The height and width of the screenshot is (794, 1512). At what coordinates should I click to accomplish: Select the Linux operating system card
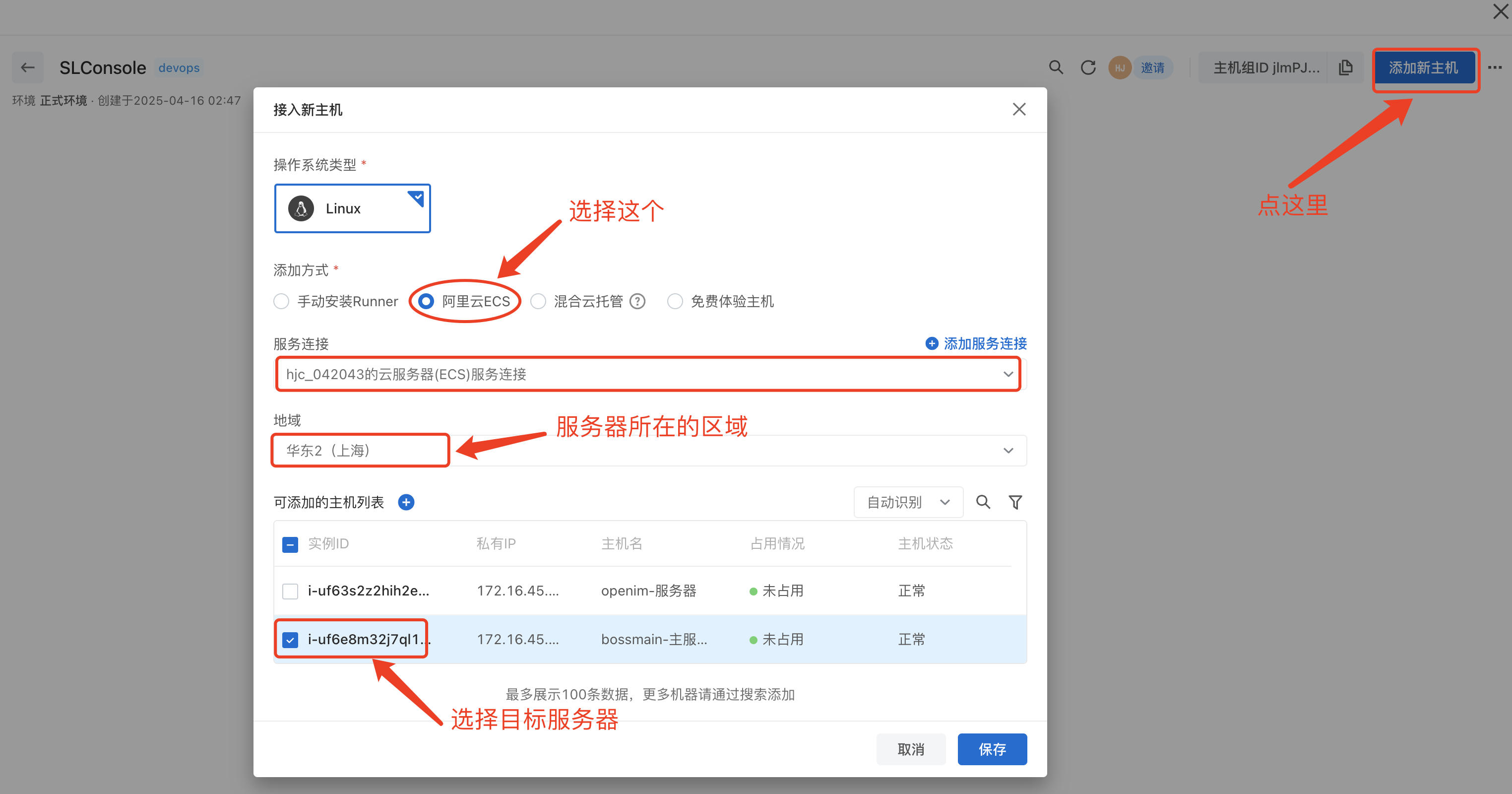click(x=352, y=208)
